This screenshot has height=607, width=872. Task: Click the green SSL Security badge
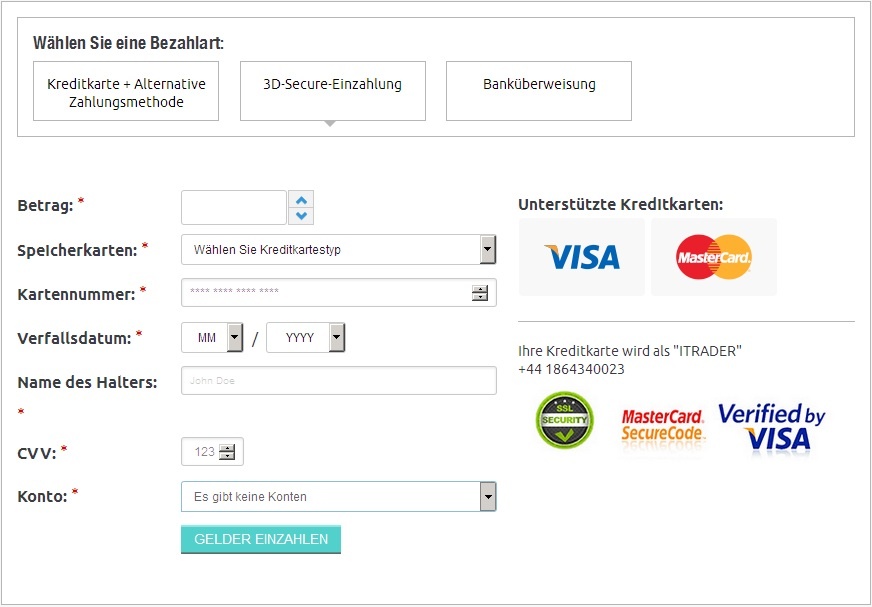565,420
